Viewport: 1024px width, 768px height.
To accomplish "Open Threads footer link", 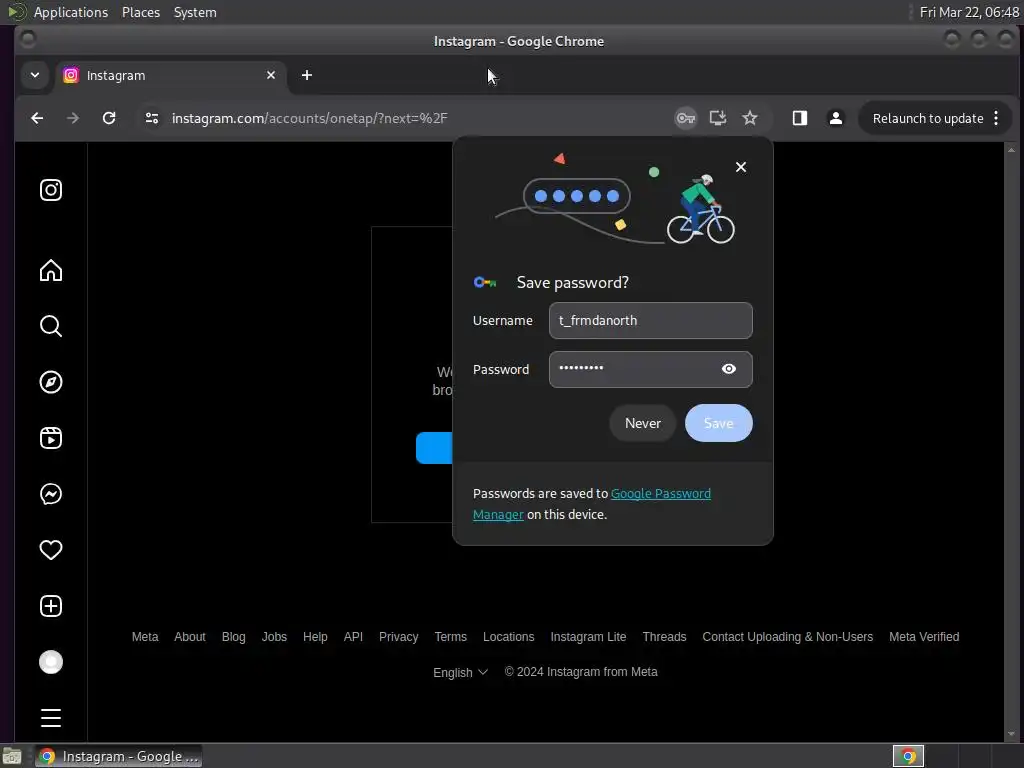I will (x=664, y=637).
